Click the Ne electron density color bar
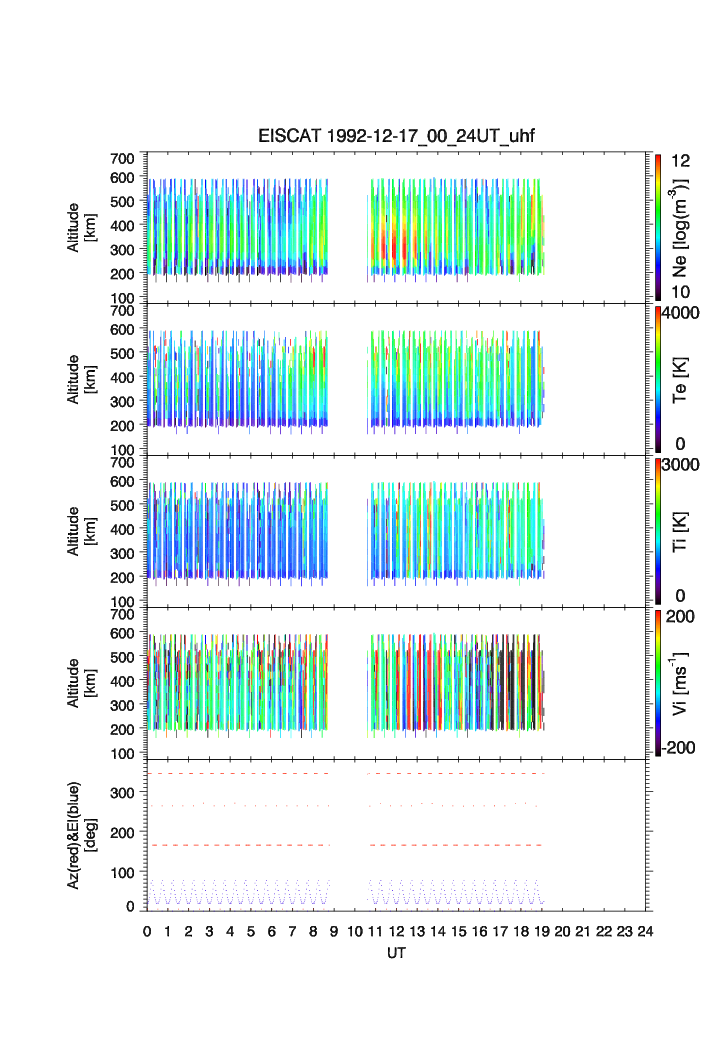 [658, 227]
